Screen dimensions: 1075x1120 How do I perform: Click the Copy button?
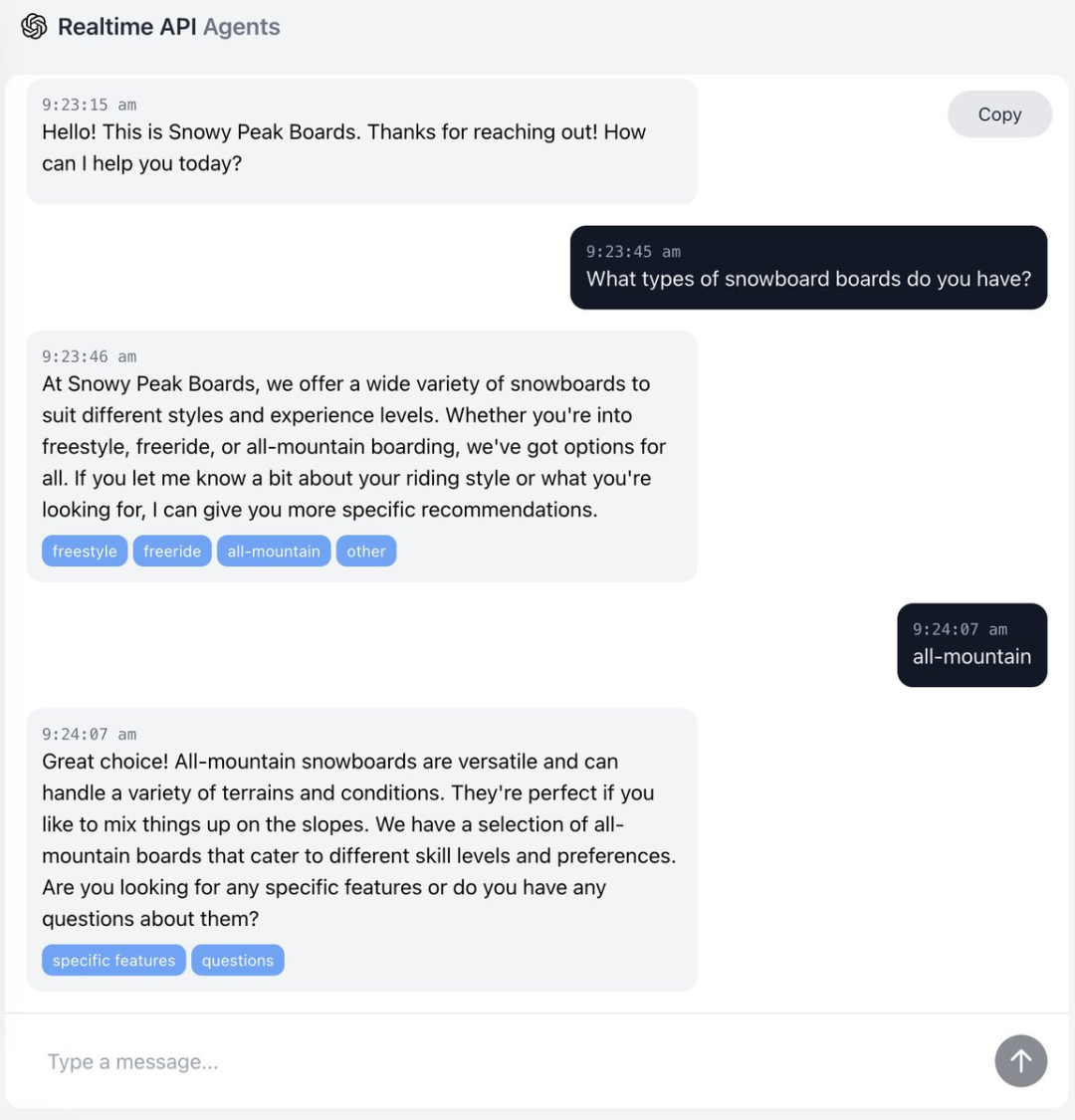click(x=999, y=114)
